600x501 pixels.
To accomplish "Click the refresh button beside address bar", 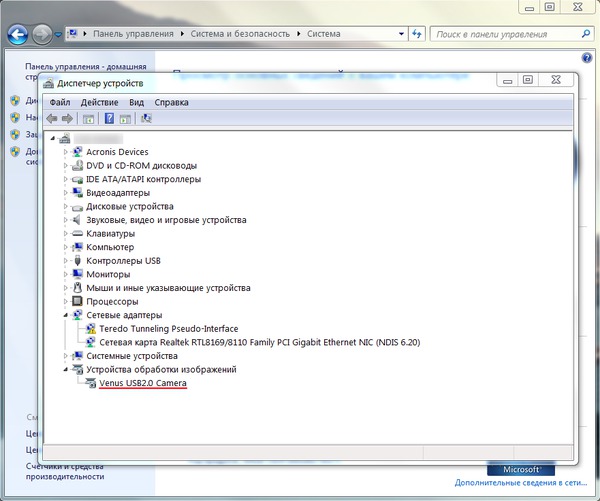I will (x=417, y=34).
